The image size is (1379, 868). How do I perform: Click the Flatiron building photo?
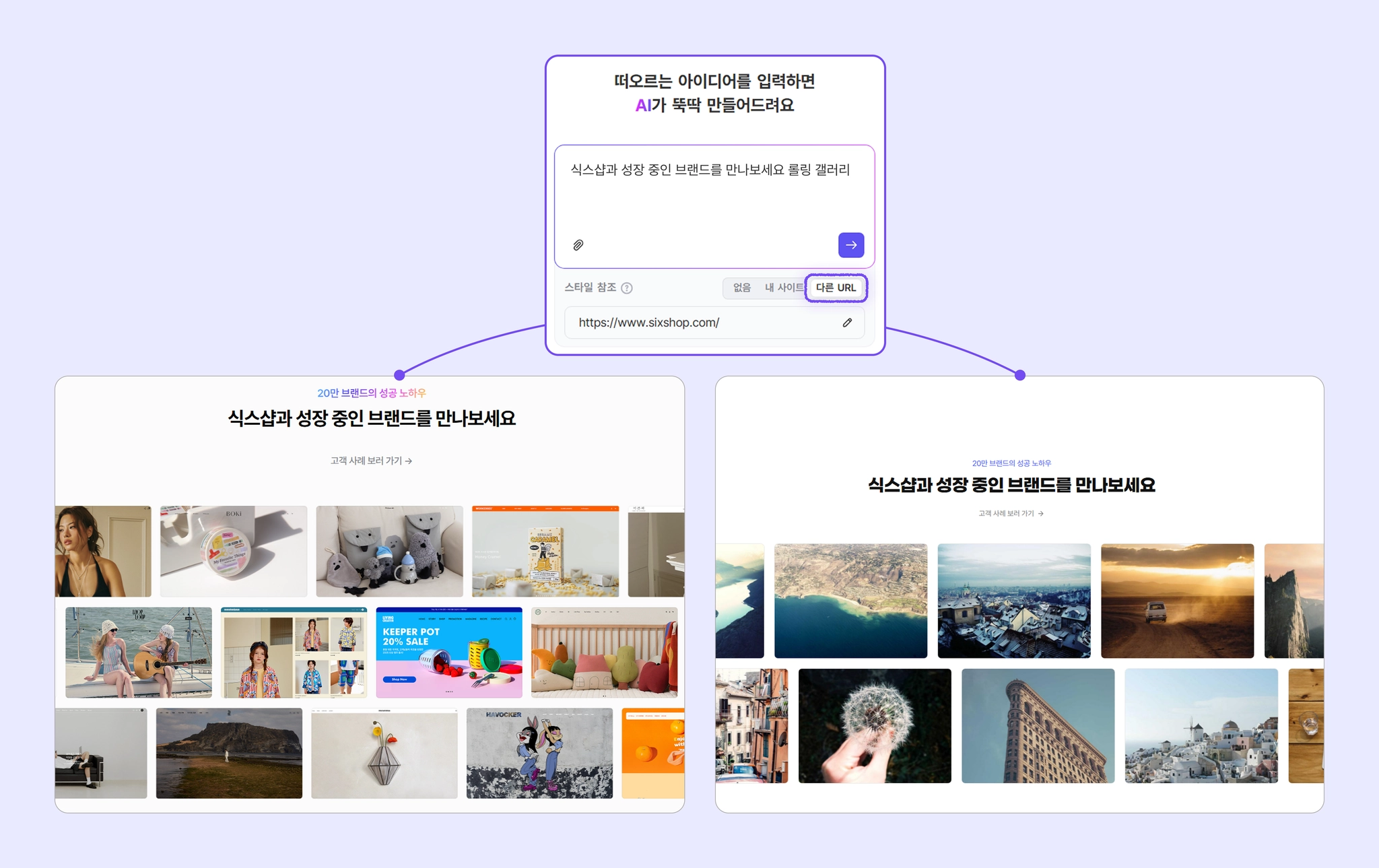(1038, 725)
